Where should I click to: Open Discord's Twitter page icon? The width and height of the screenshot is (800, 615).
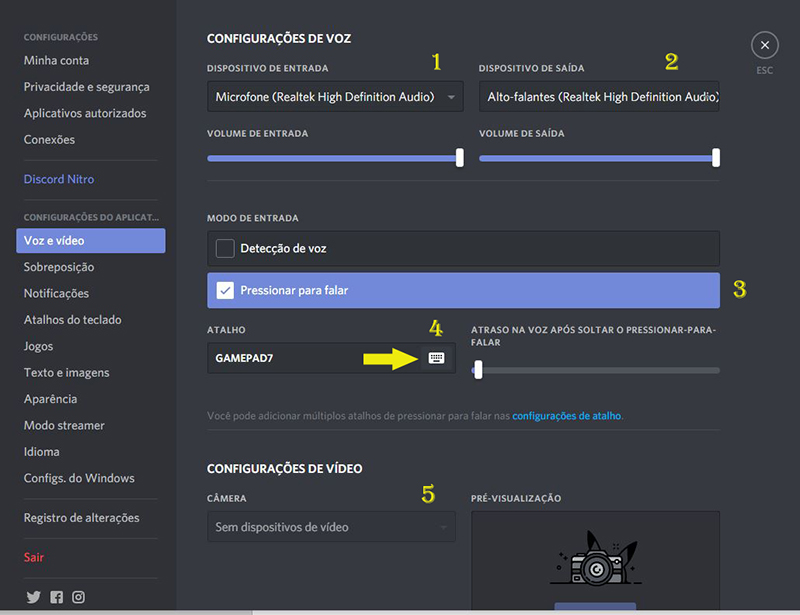(x=33, y=597)
